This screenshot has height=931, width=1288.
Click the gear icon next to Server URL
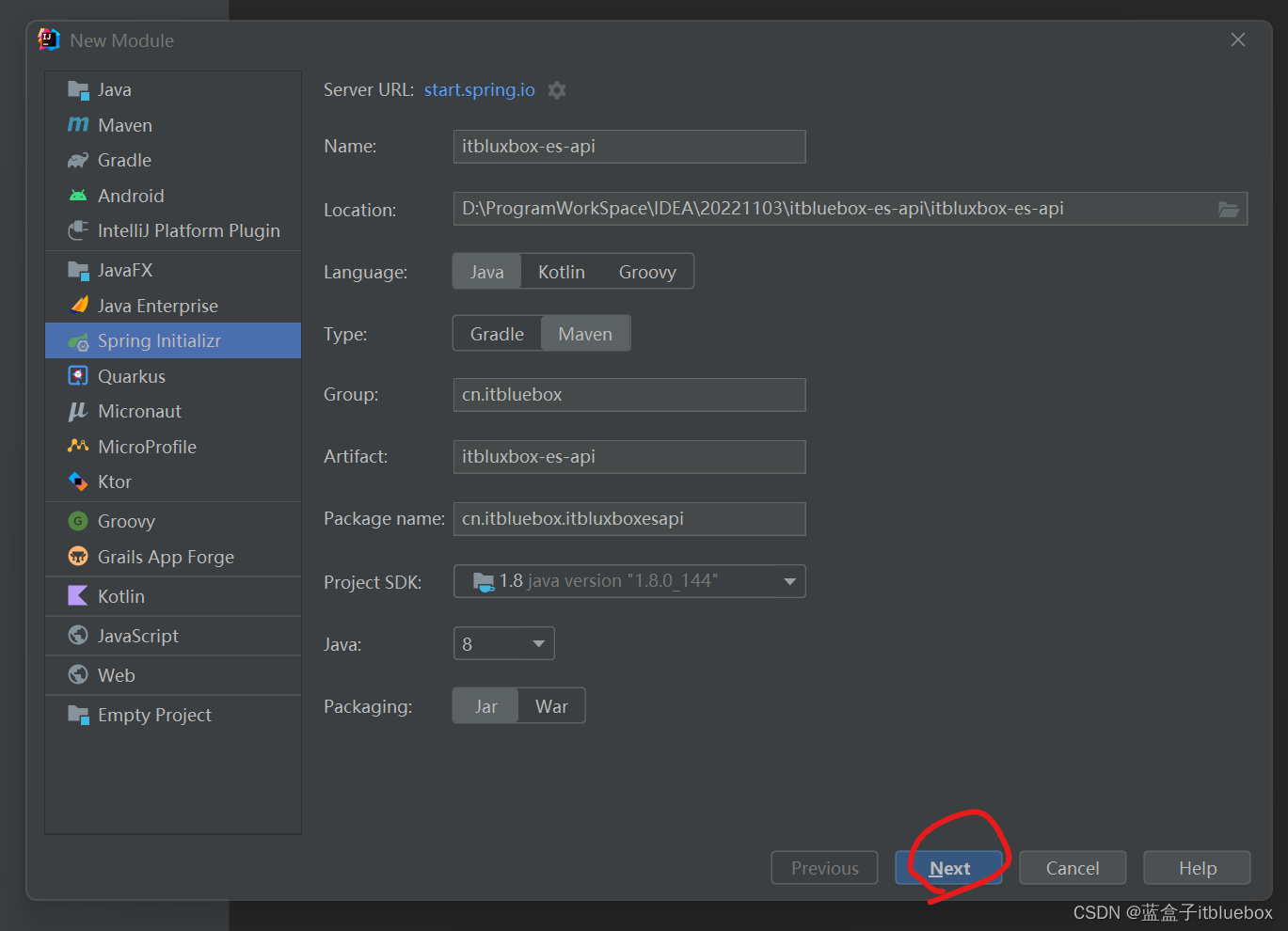tap(557, 89)
